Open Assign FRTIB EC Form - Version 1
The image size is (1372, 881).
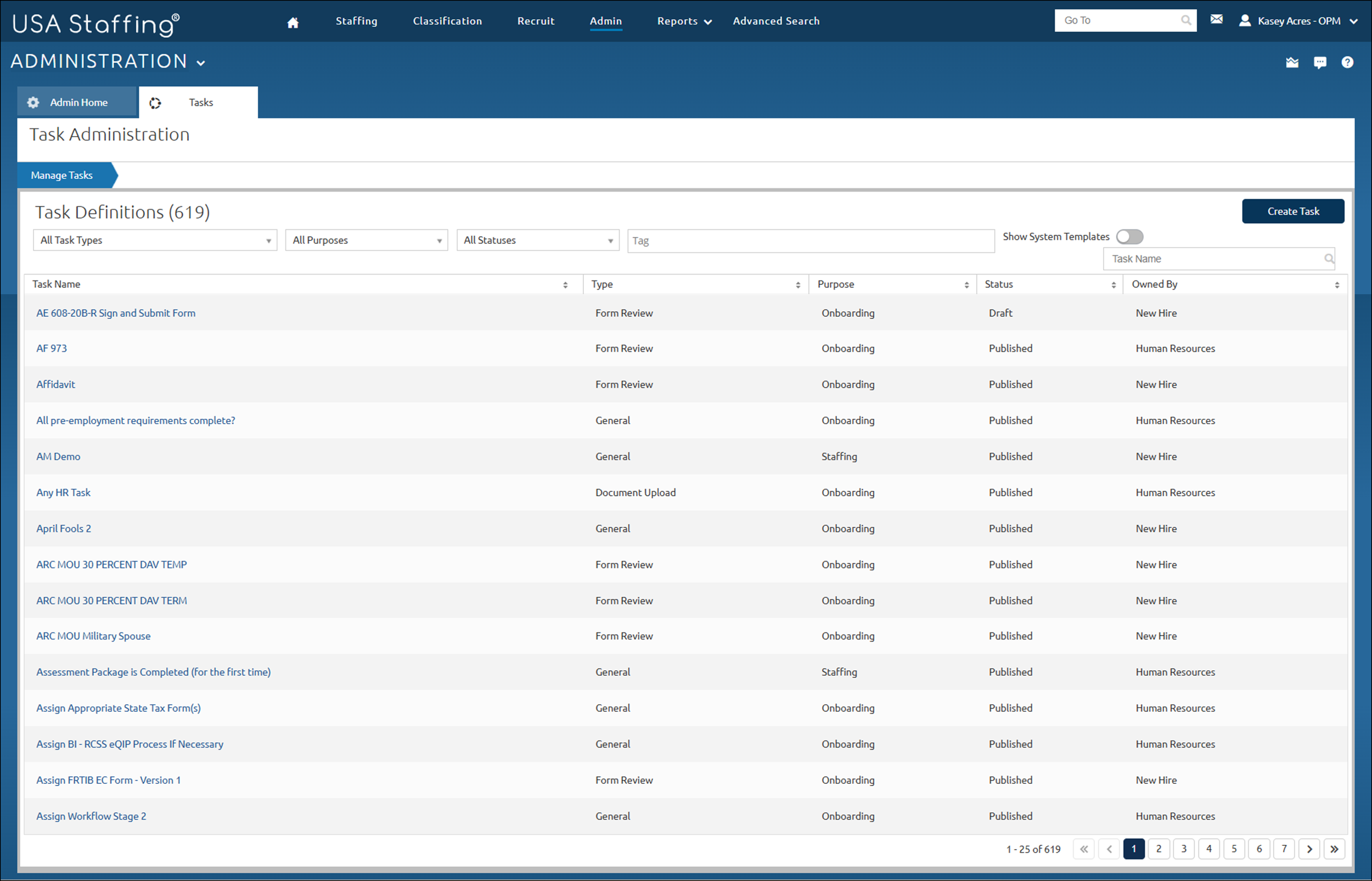click(x=108, y=781)
